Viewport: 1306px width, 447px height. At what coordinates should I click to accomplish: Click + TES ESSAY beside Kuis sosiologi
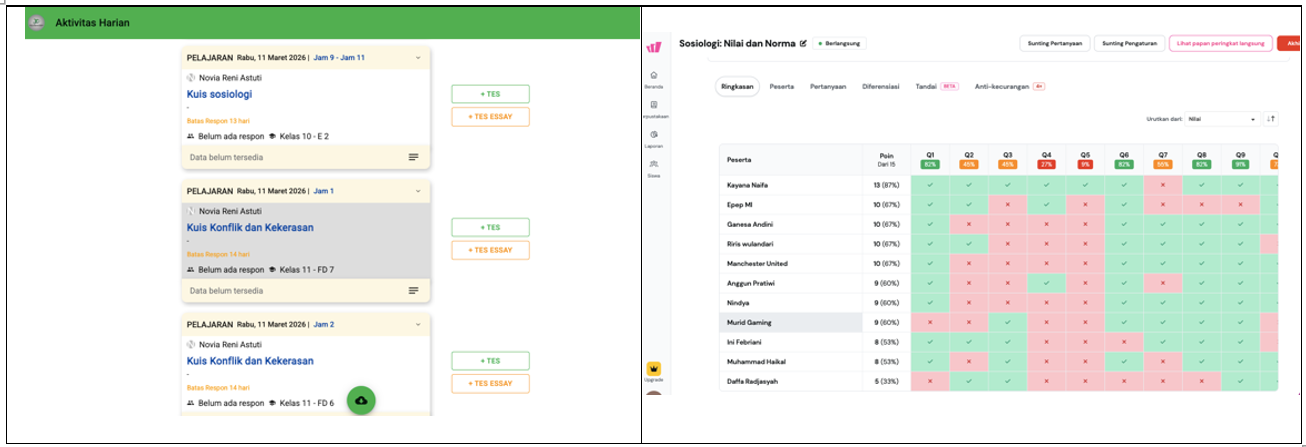pyautogui.click(x=490, y=117)
